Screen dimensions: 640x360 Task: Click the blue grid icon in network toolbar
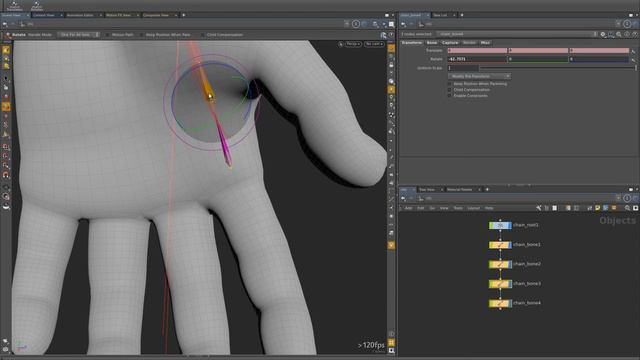tap(606, 208)
